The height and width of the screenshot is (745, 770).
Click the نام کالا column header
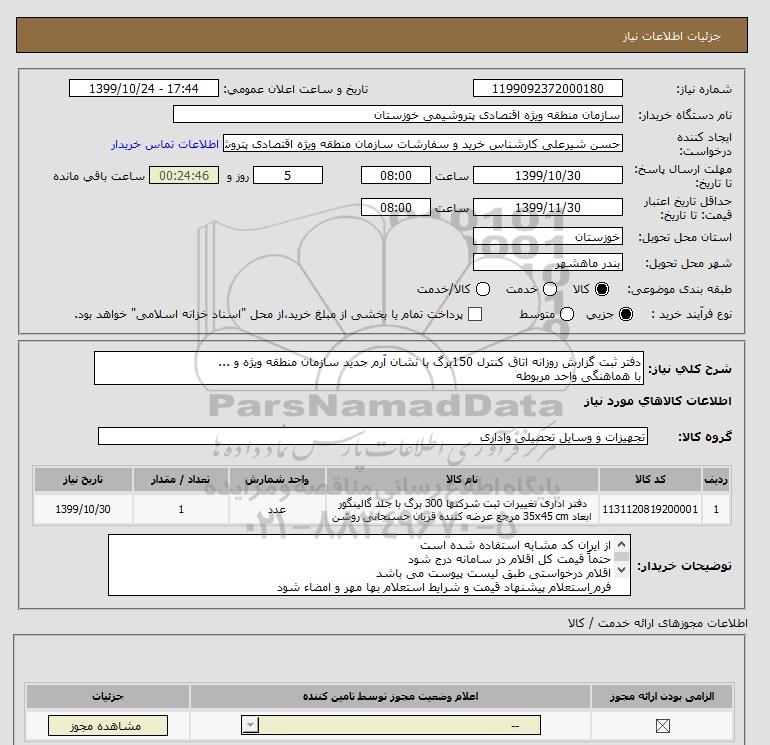pyautogui.click(x=462, y=479)
